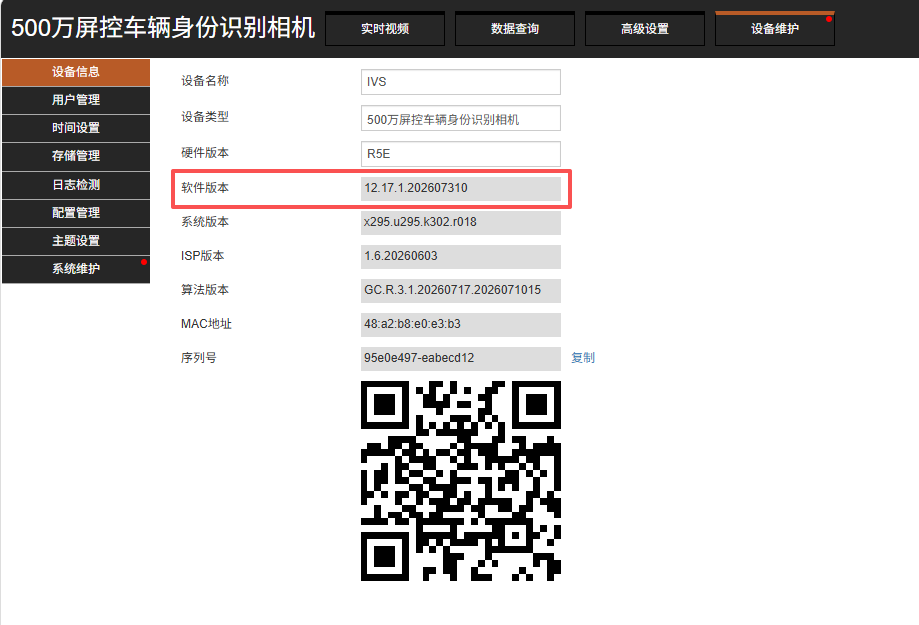Open 用户管理 in the sidebar
This screenshot has width=919, height=625.
76,100
